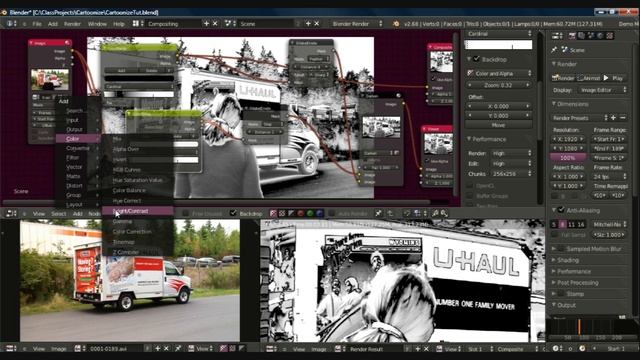This screenshot has height=360, width=640.
Task: Choose RGB Curves from Color submenu
Action: 127,170
